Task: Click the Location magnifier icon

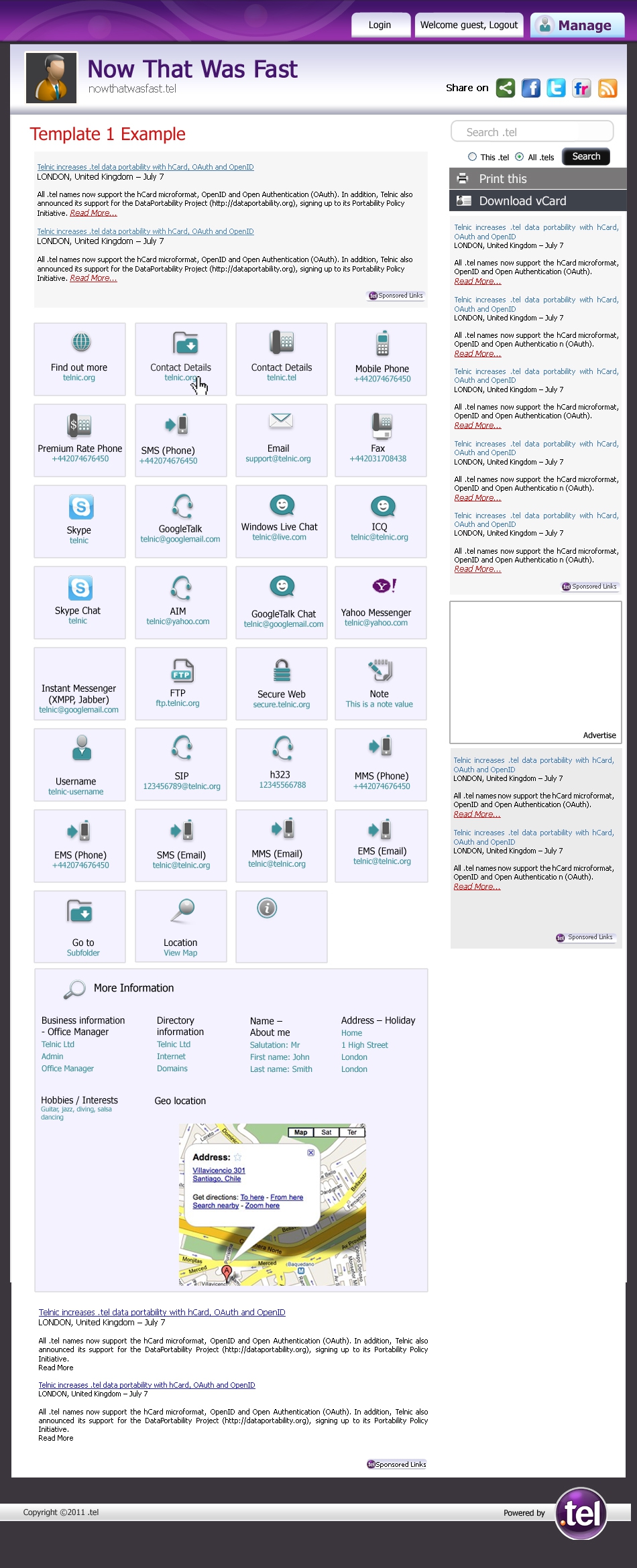Action: [x=182, y=910]
